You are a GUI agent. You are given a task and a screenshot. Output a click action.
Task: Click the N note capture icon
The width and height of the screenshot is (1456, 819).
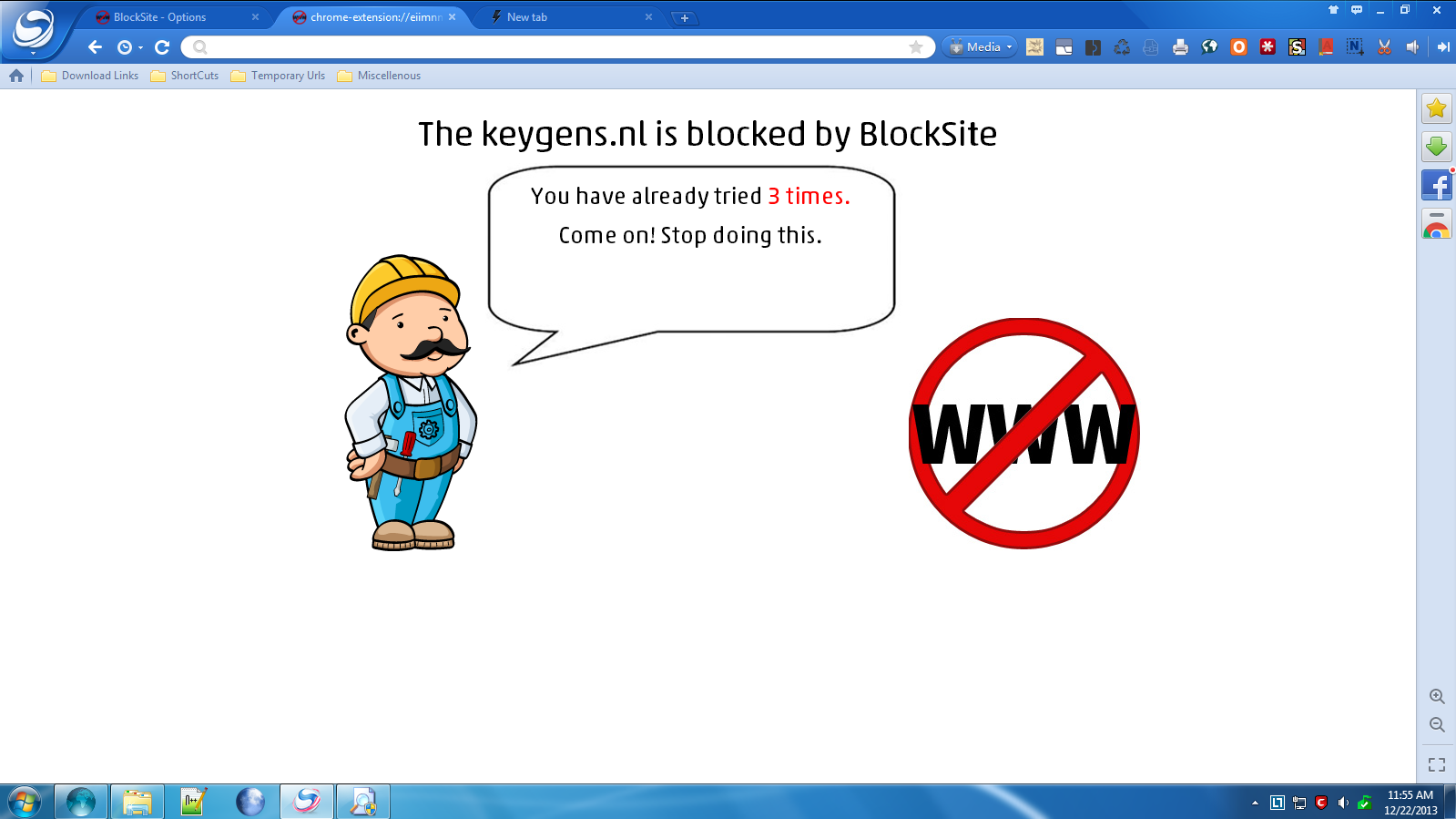pyautogui.click(x=1355, y=46)
